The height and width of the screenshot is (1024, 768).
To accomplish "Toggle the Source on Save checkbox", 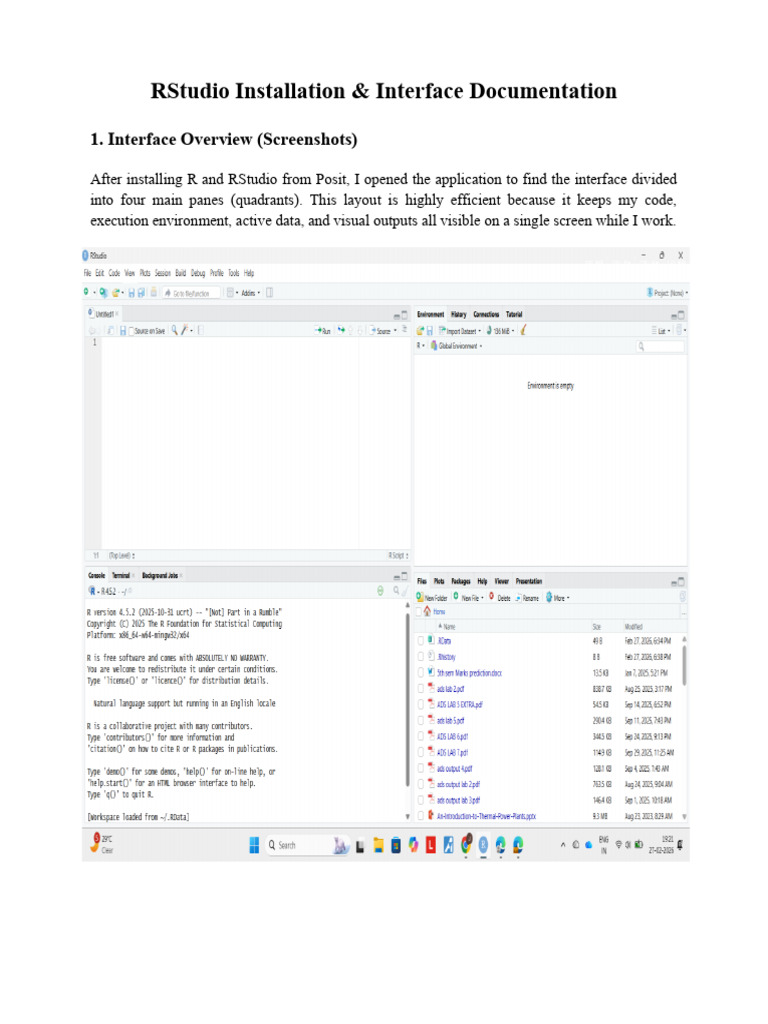I will (x=131, y=331).
